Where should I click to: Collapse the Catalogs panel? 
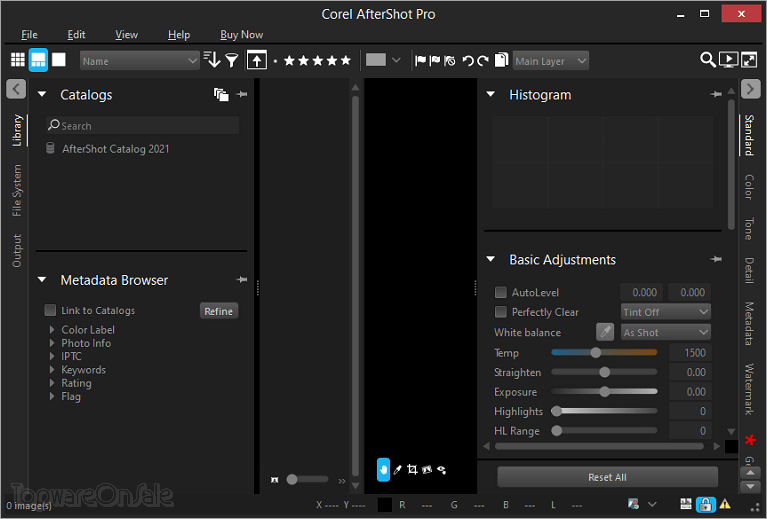42,94
